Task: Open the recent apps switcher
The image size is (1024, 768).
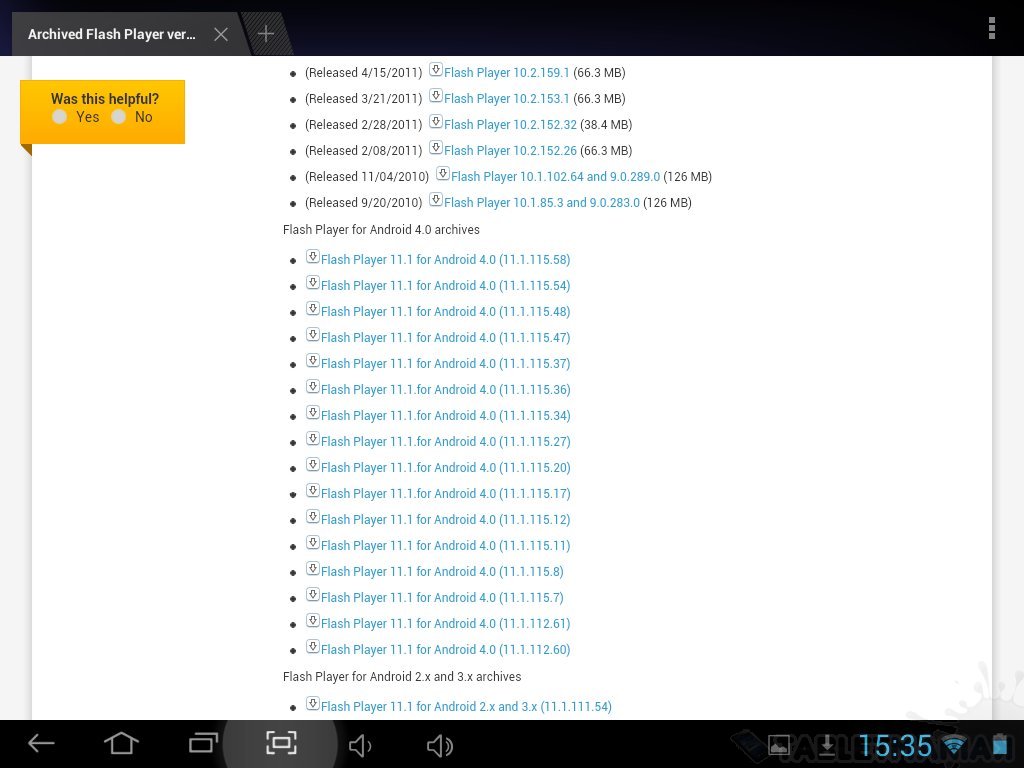Action: (203, 743)
